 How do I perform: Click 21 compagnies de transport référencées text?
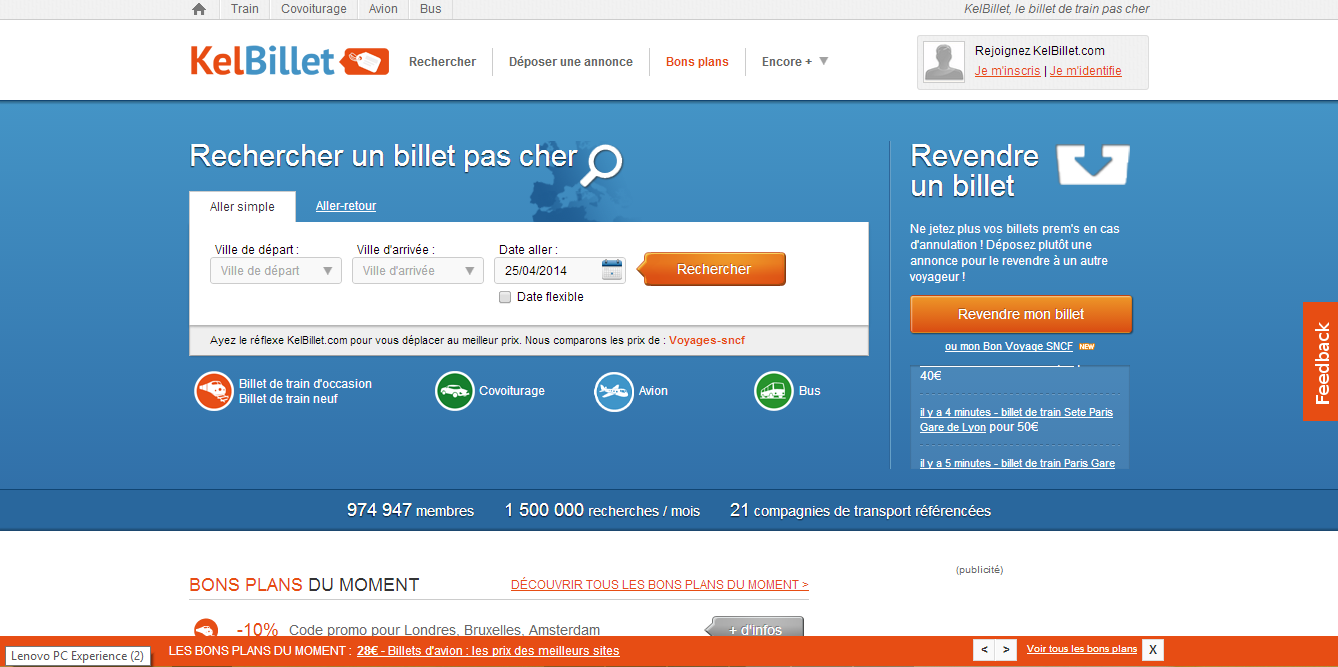(860, 510)
